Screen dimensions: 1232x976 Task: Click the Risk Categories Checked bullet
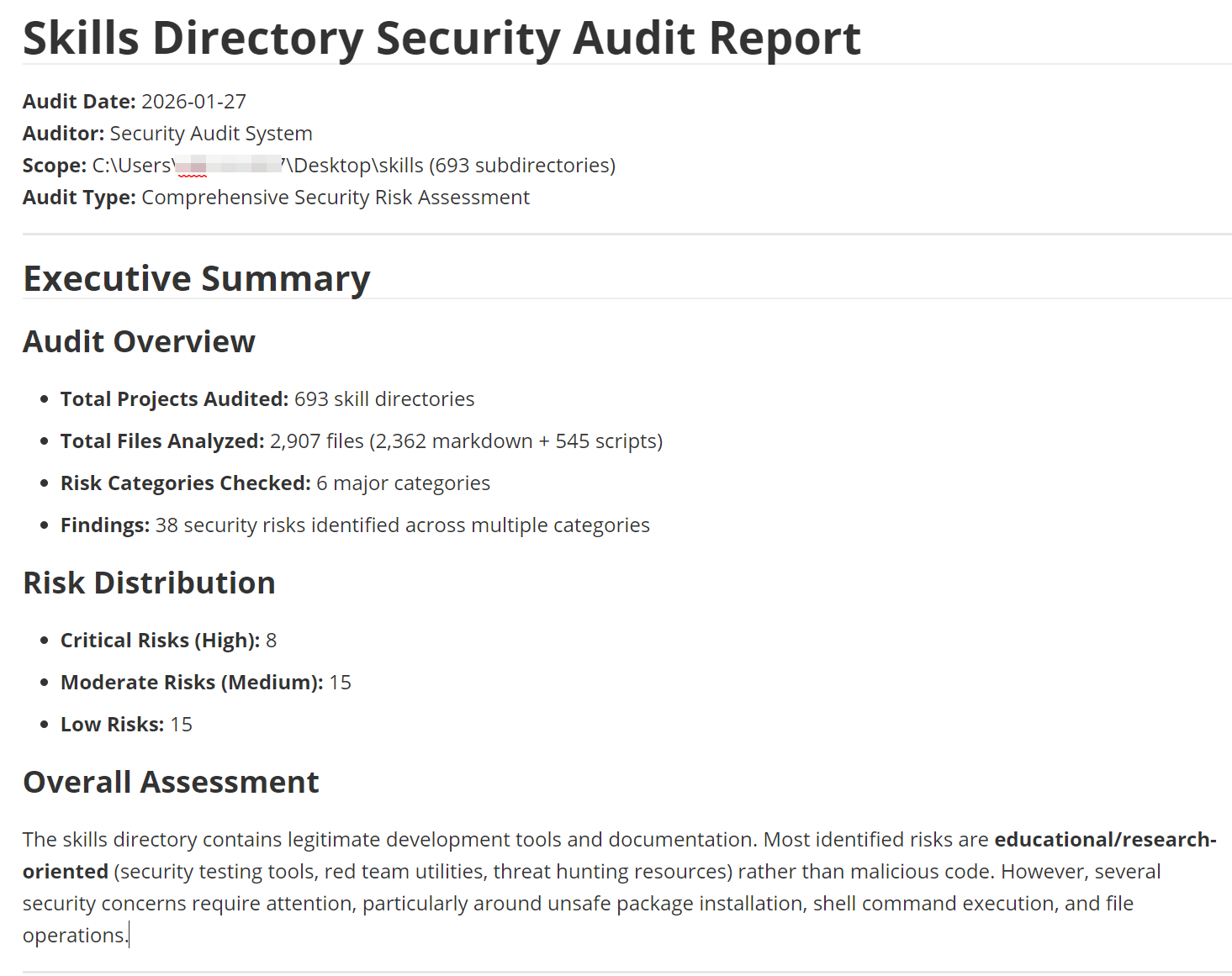(x=274, y=483)
